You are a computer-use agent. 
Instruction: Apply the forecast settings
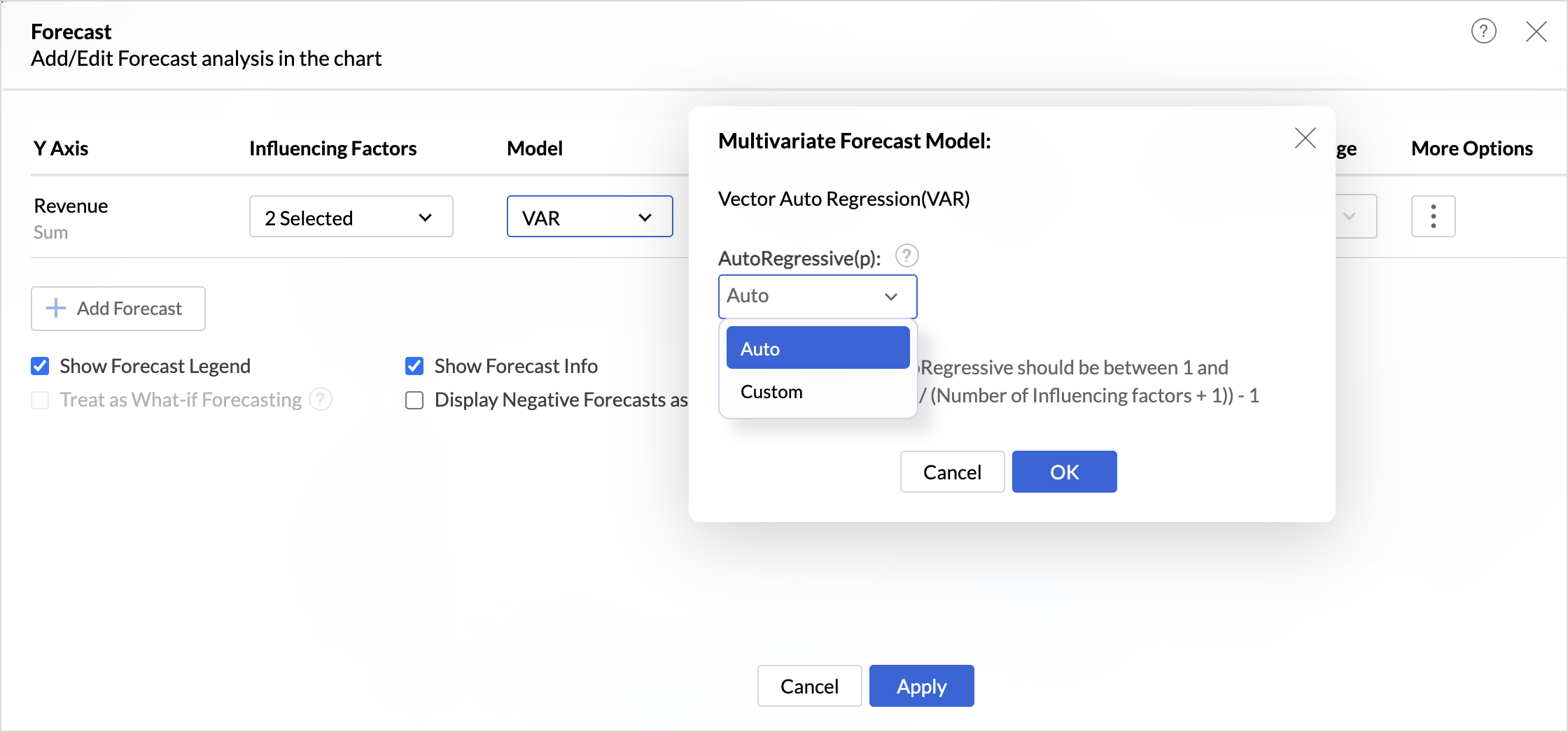click(921, 686)
